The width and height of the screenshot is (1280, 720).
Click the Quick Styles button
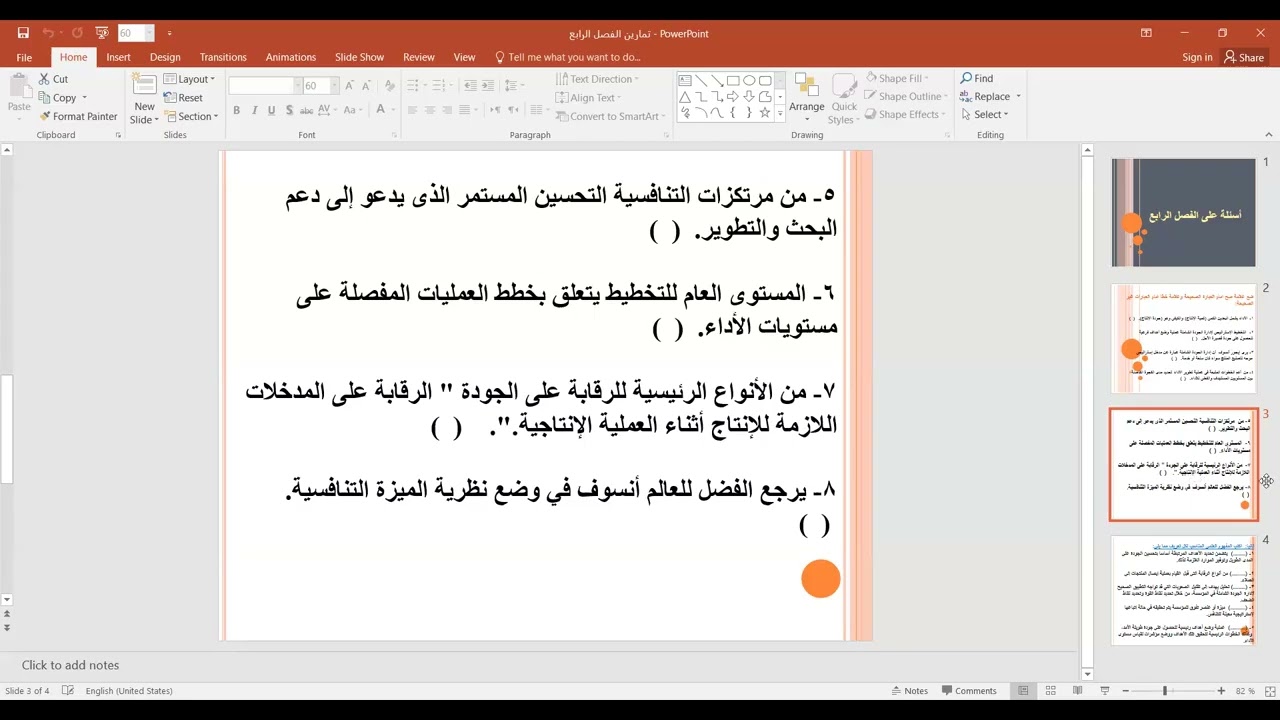(844, 98)
